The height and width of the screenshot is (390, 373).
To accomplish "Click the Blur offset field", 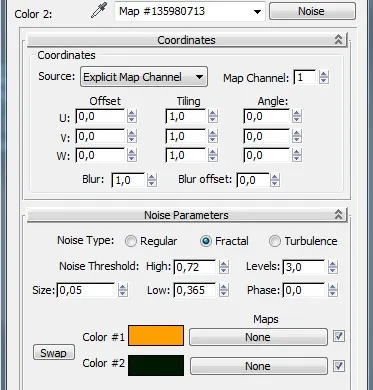I will tap(253, 180).
